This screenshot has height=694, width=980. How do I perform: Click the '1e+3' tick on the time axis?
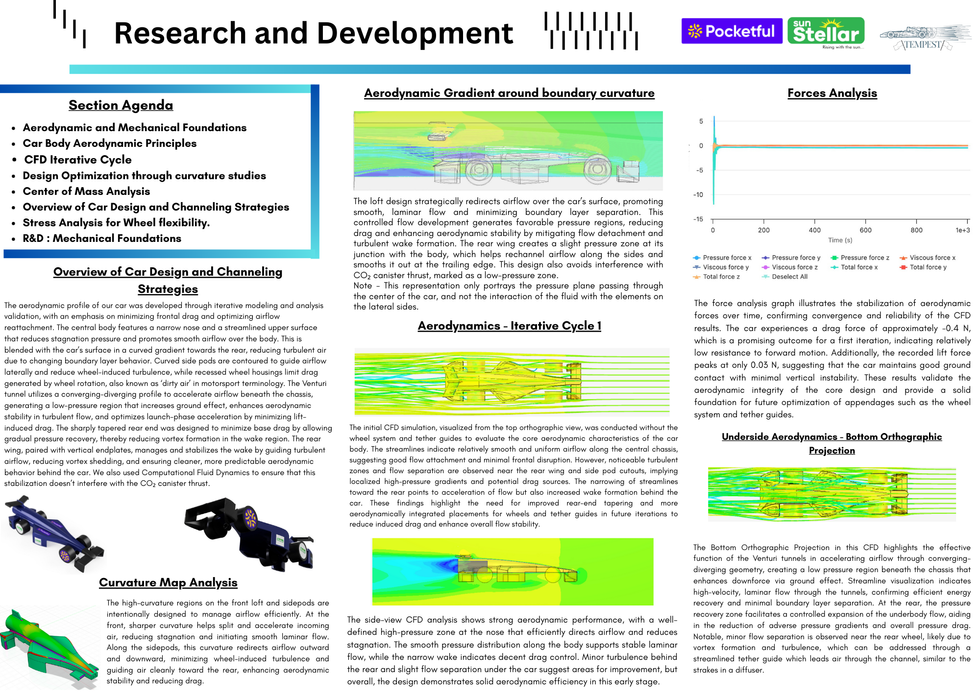(962, 230)
